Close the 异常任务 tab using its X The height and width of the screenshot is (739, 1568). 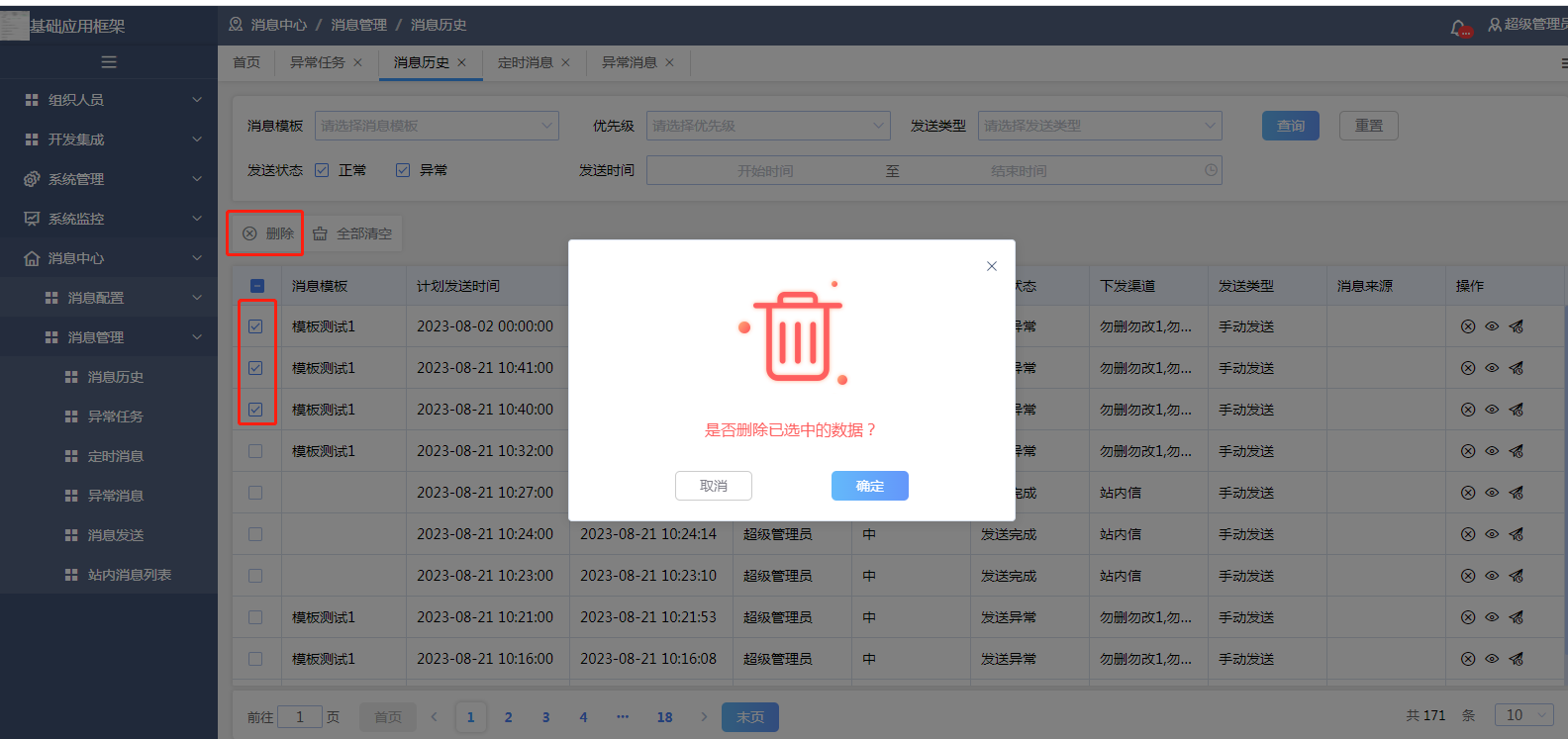pyautogui.click(x=357, y=62)
